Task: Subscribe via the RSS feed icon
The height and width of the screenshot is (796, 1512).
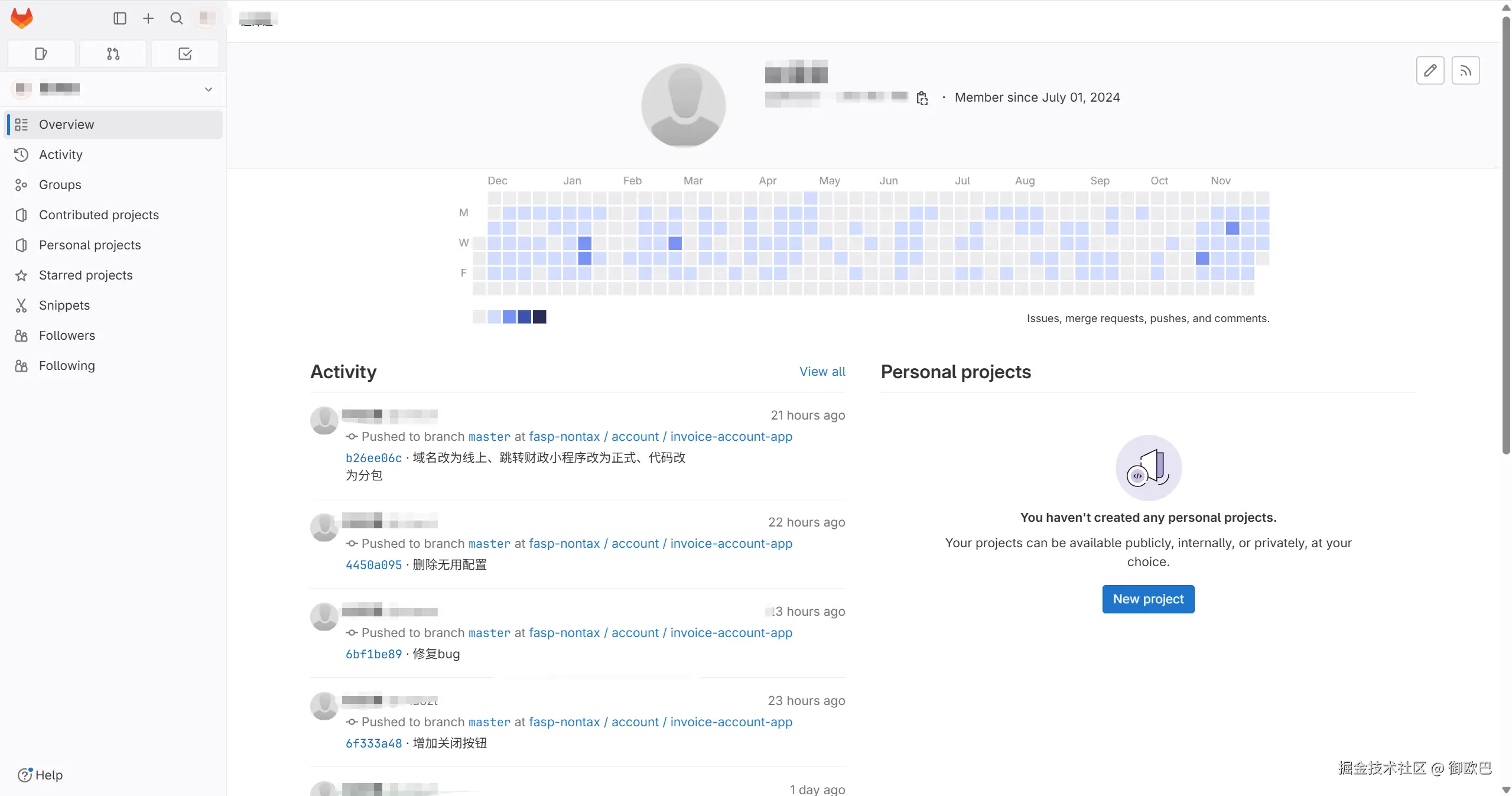Action: pyautogui.click(x=1465, y=70)
